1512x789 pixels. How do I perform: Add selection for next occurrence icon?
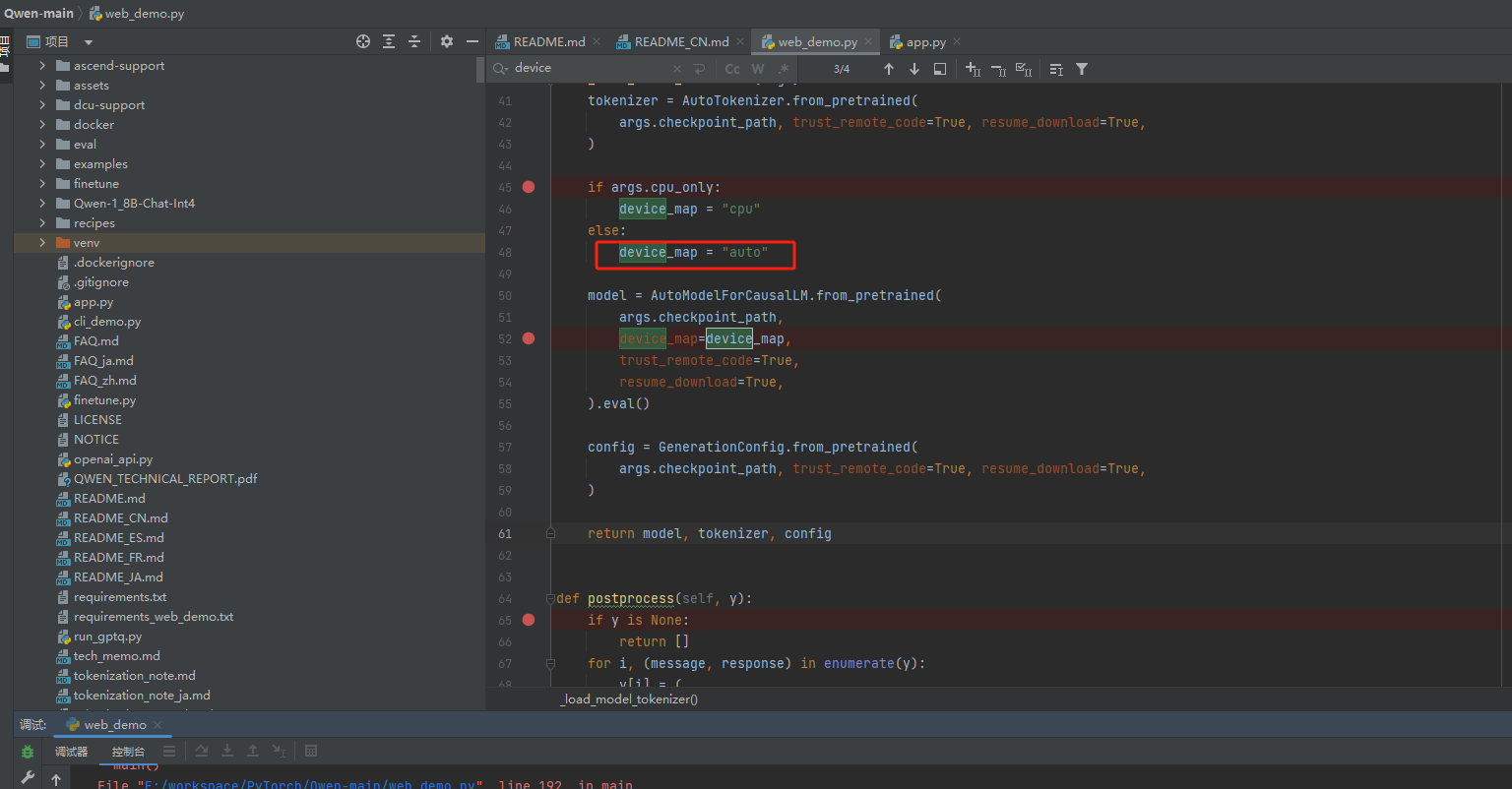click(x=973, y=69)
